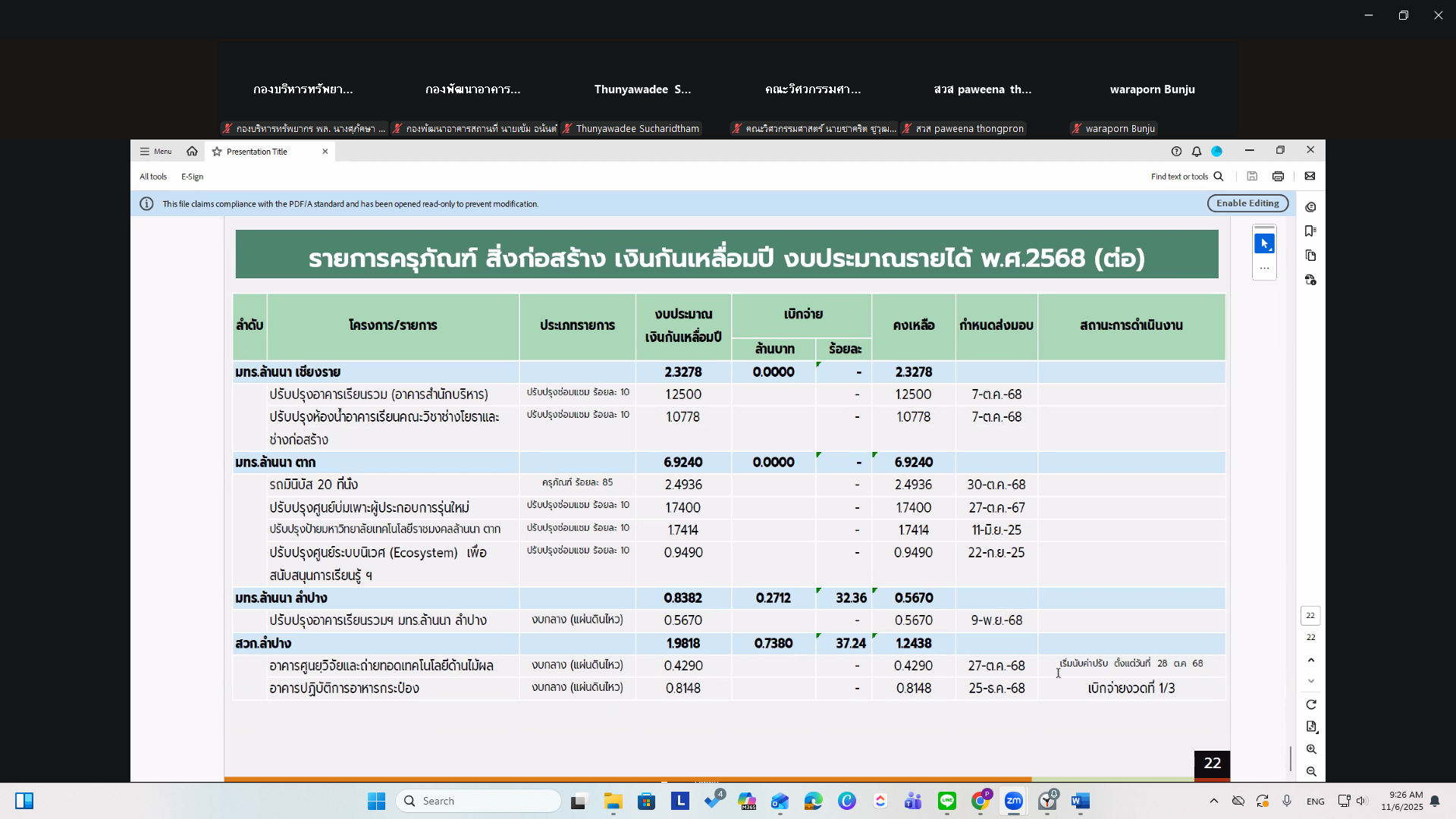The width and height of the screenshot is (1456, 819).
Task: Rotate page clockwise icon
Action: coord(1311,704)
